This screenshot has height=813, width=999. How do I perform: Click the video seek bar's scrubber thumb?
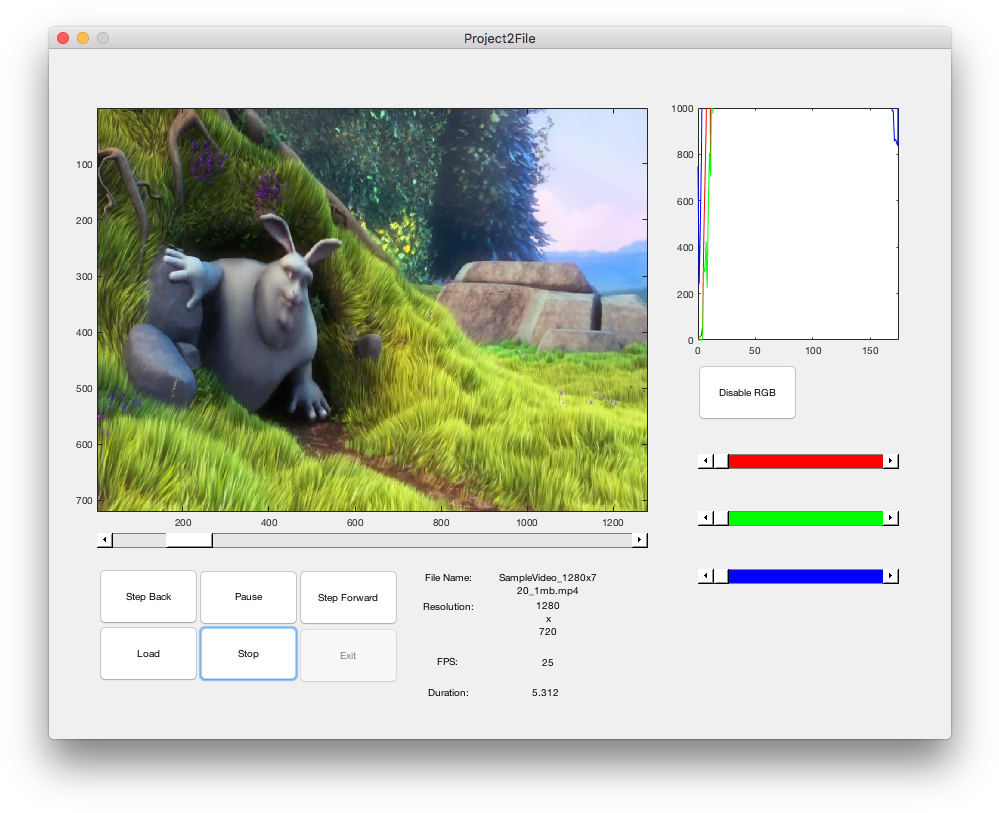tap(188, 539)
